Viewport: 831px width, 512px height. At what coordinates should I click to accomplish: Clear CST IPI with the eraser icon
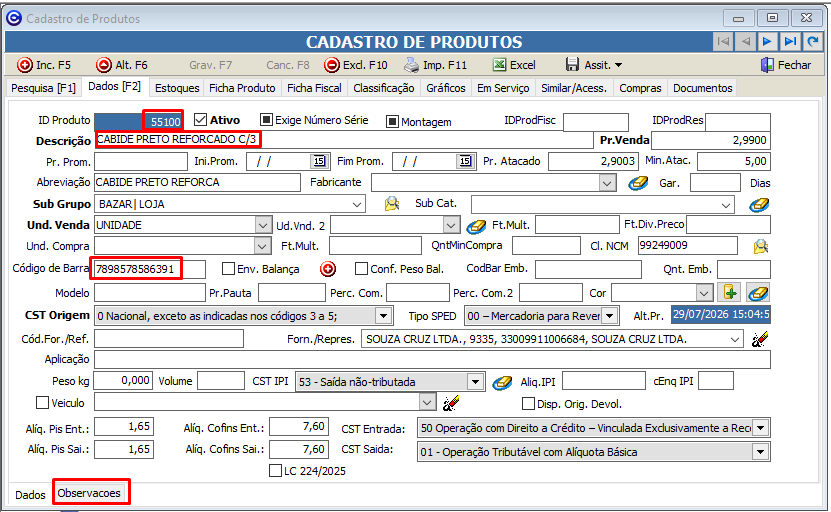(502, 382)
